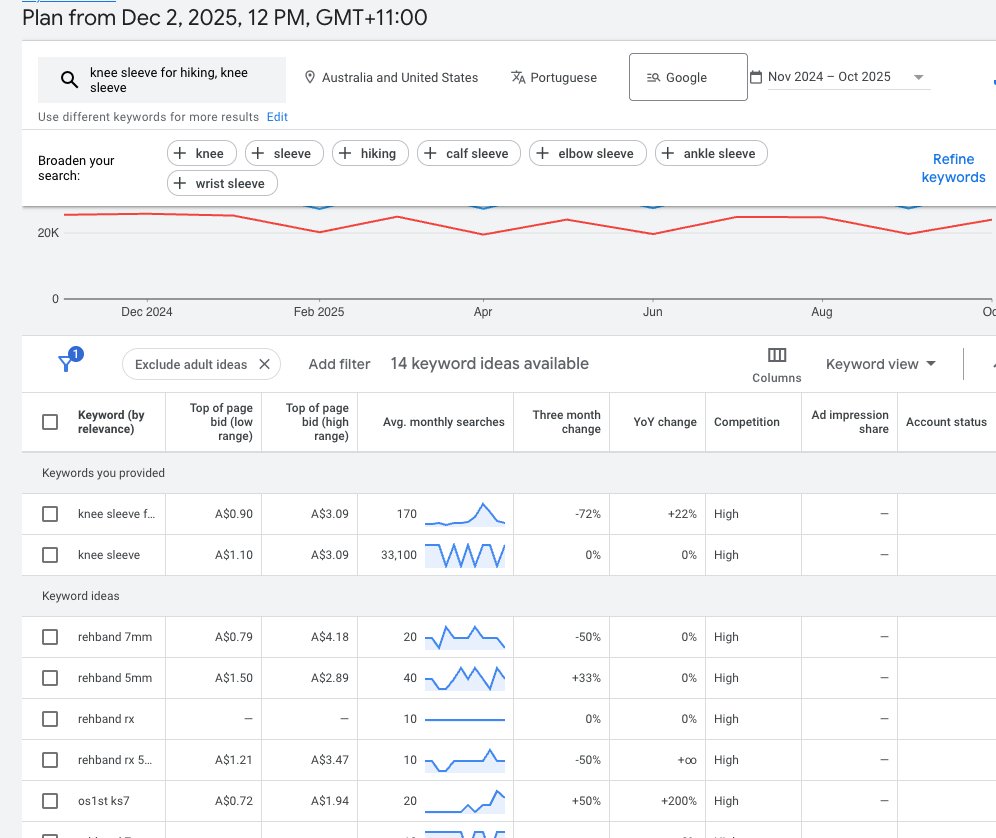
Task: Click the A$4.18 high bid value
Action: point(330,637)
